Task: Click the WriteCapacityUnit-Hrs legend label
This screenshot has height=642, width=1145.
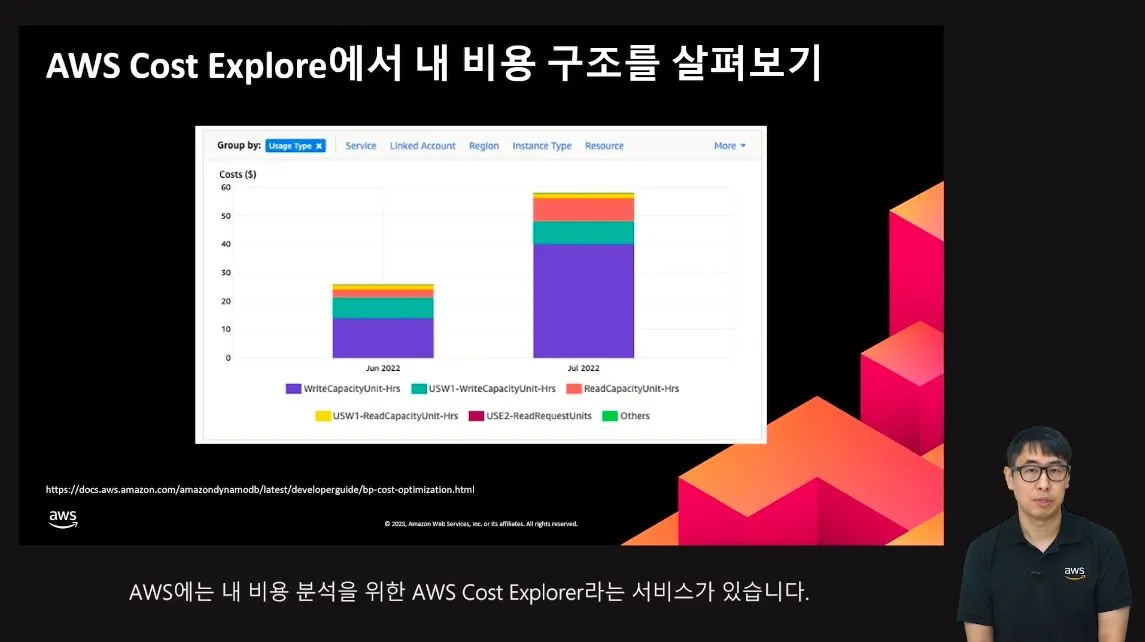Action: [352, 389]
